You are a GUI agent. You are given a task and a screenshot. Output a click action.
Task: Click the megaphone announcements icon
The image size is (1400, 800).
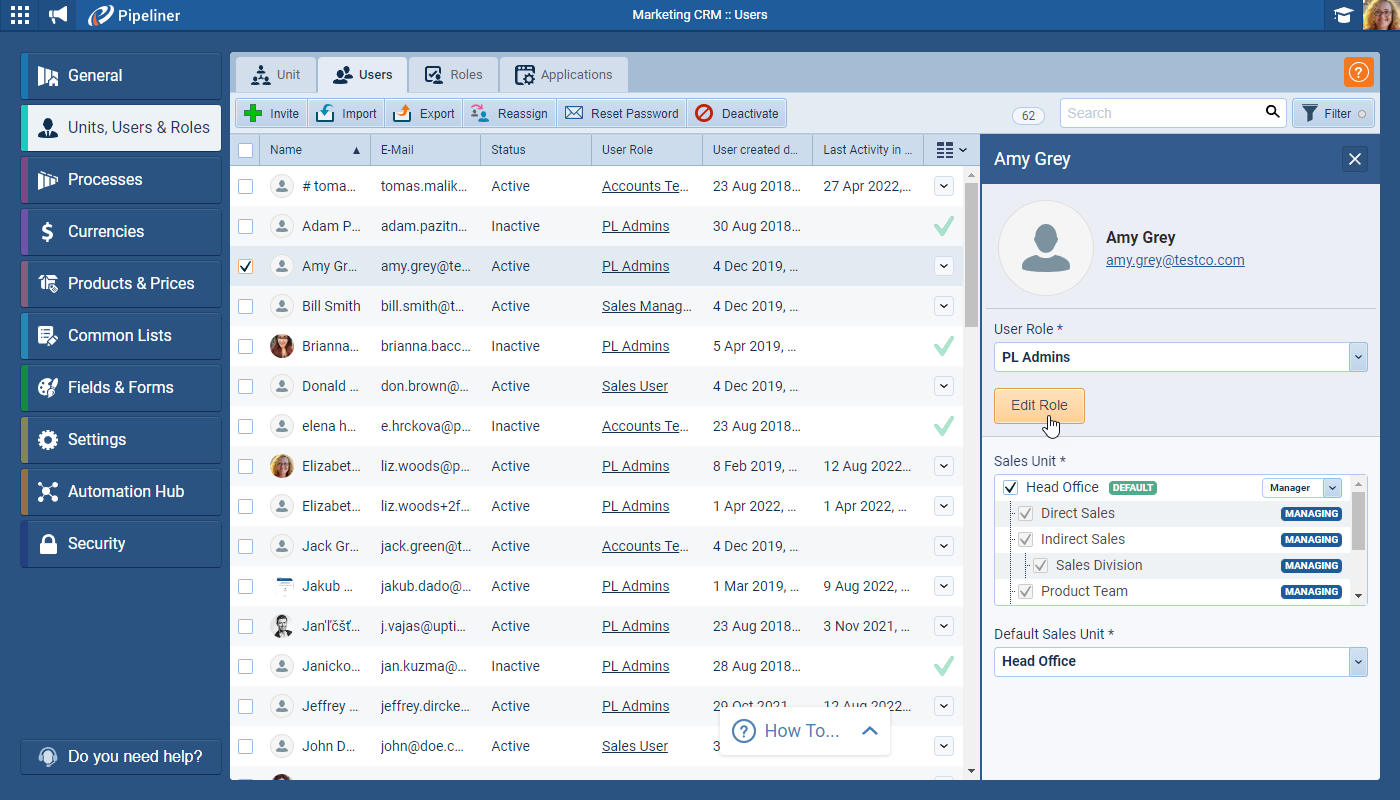click(59, 15)
